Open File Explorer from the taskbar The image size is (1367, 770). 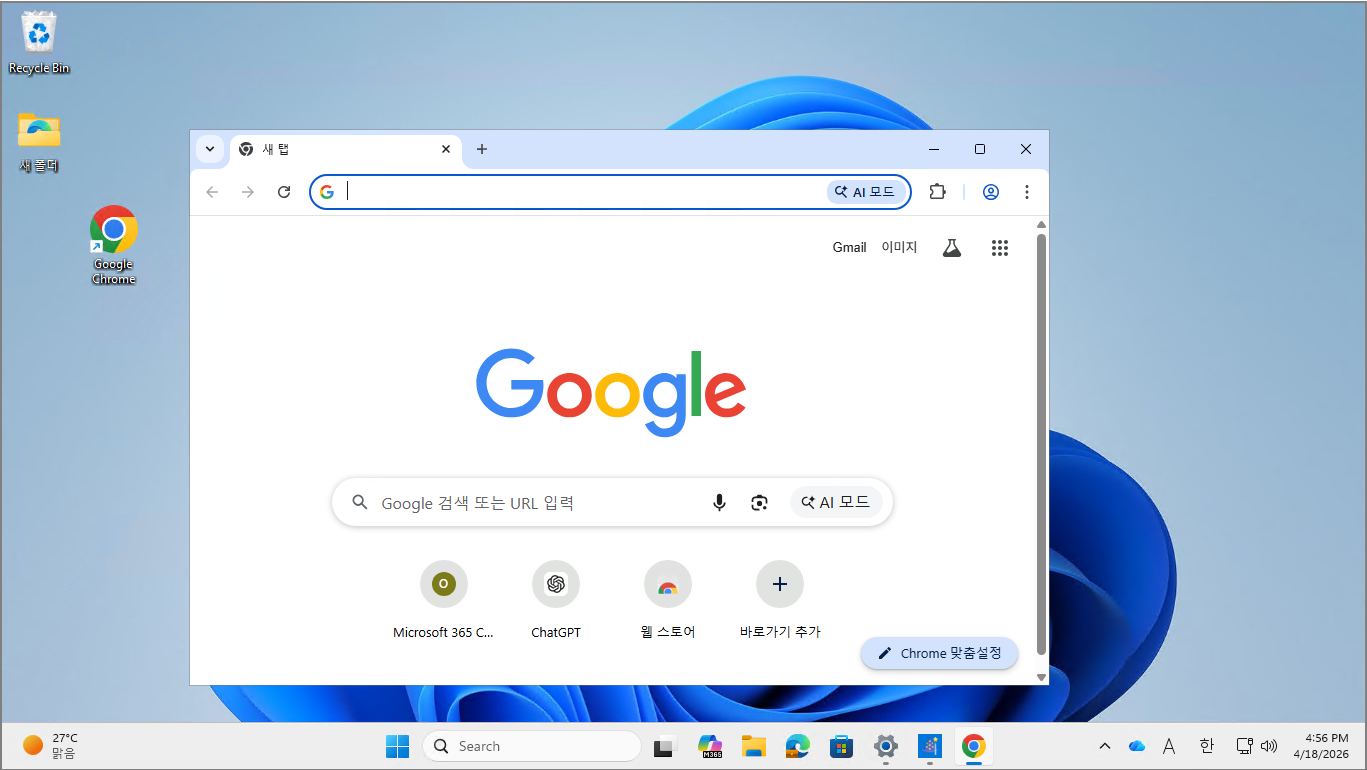click(754, 746)
